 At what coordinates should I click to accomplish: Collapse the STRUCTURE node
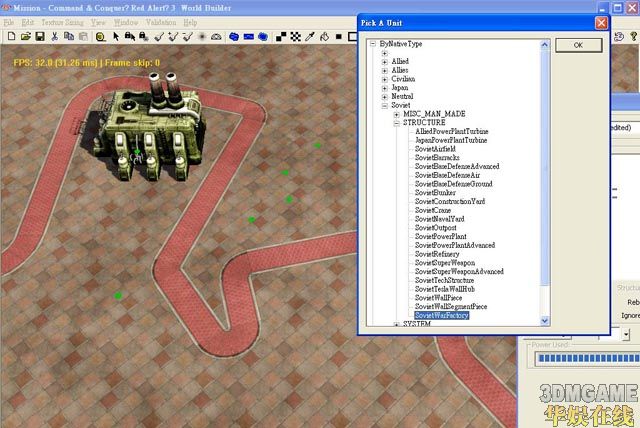pyautogui.click(x=396, y=123)
